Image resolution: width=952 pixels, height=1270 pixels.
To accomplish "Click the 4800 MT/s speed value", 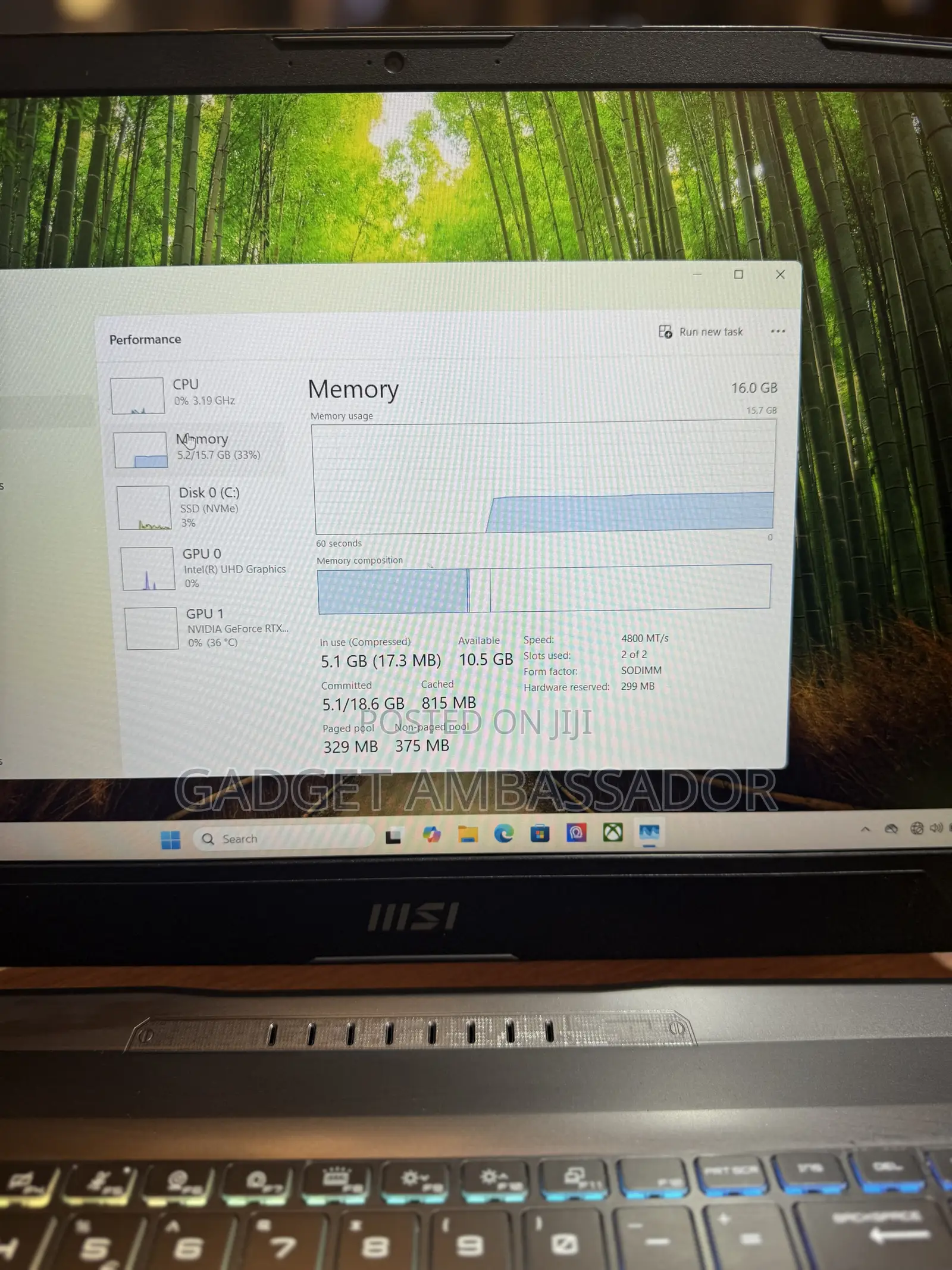I will tap(645, 638).
